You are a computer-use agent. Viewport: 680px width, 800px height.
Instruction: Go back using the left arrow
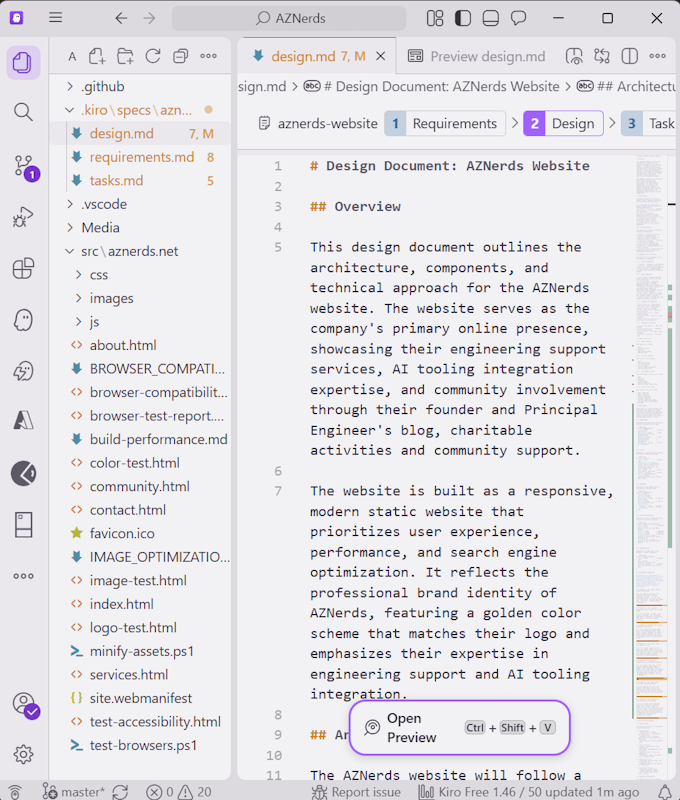(x=121, y=18)
